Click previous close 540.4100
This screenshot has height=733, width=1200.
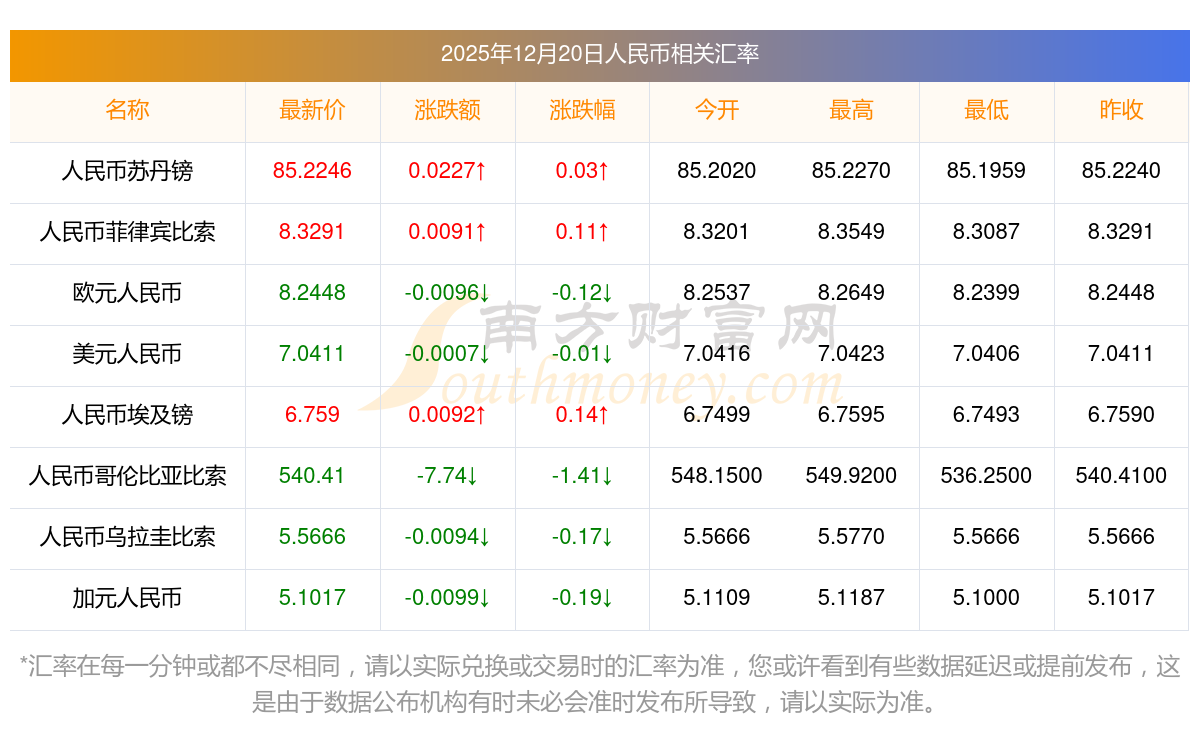click(1121, 476)
